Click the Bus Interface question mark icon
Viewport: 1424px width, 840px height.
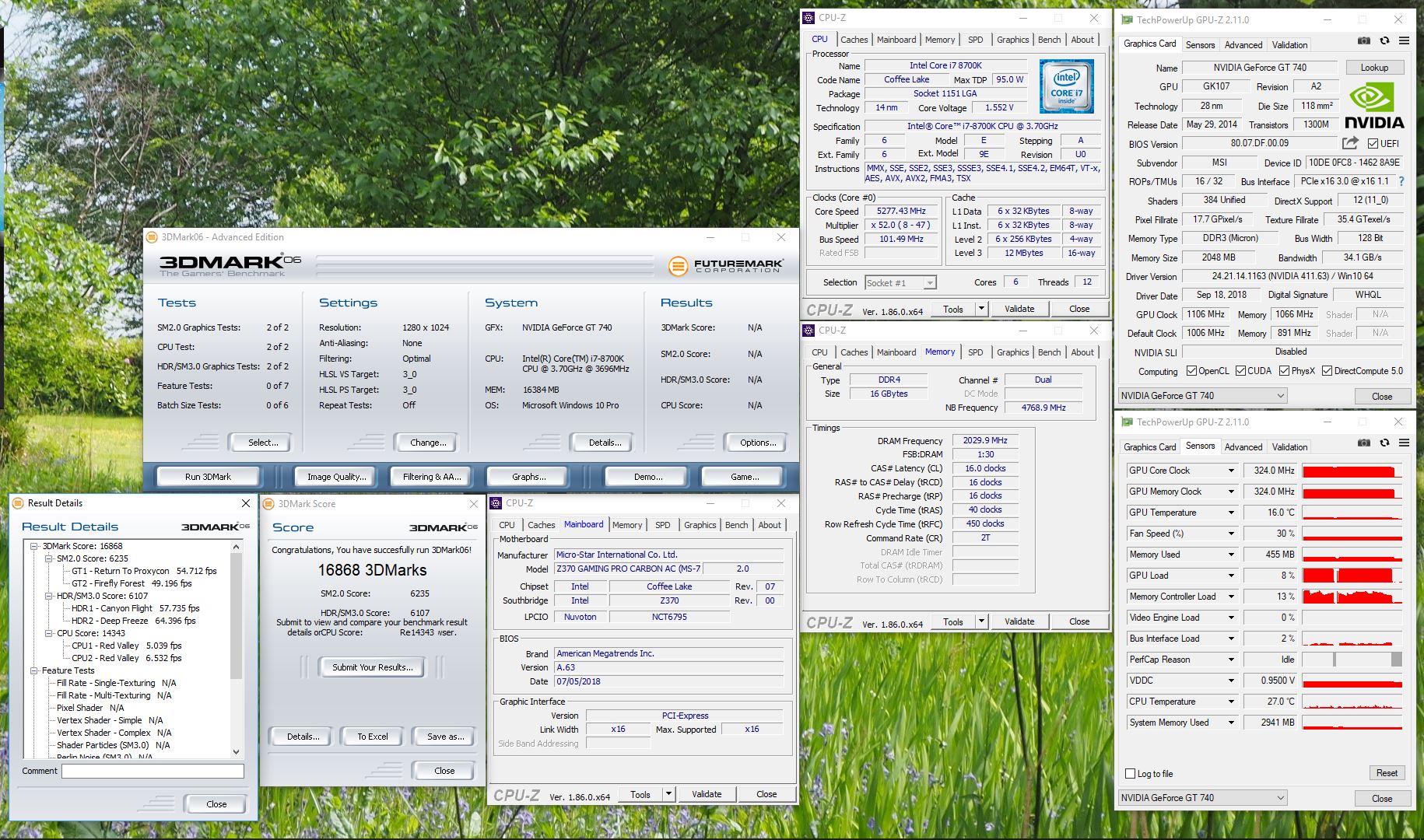coord(1401,181)
